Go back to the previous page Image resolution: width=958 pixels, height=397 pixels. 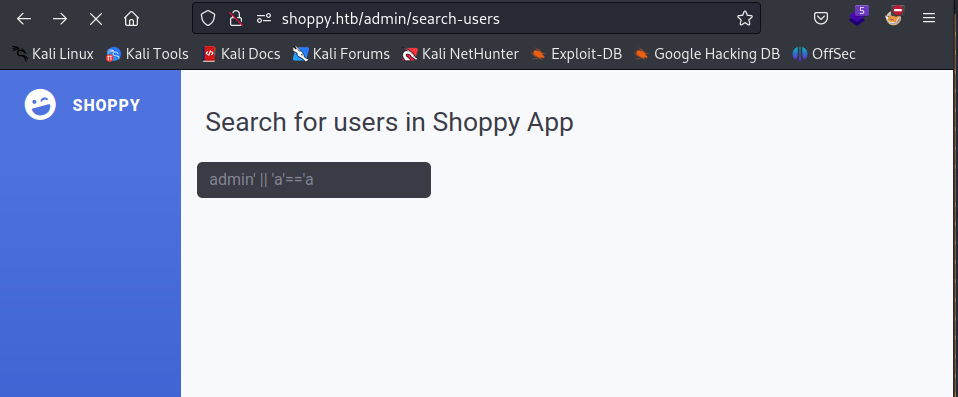24,19
